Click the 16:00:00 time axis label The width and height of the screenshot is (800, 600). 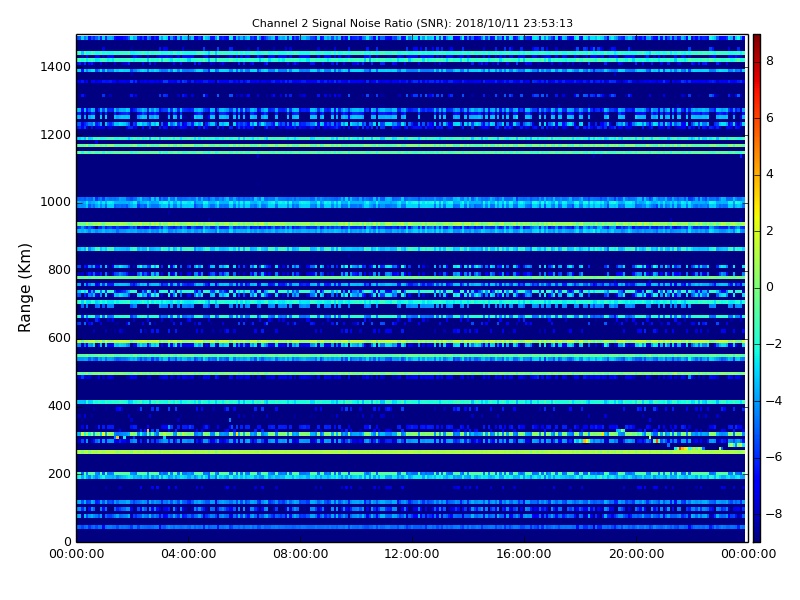[524, 554]
